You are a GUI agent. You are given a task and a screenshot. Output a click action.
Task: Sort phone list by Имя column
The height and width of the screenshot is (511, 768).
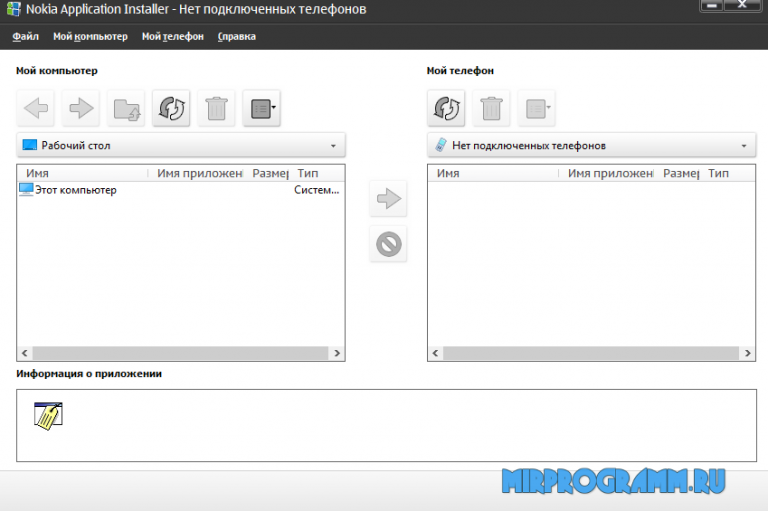pos(493,173)
